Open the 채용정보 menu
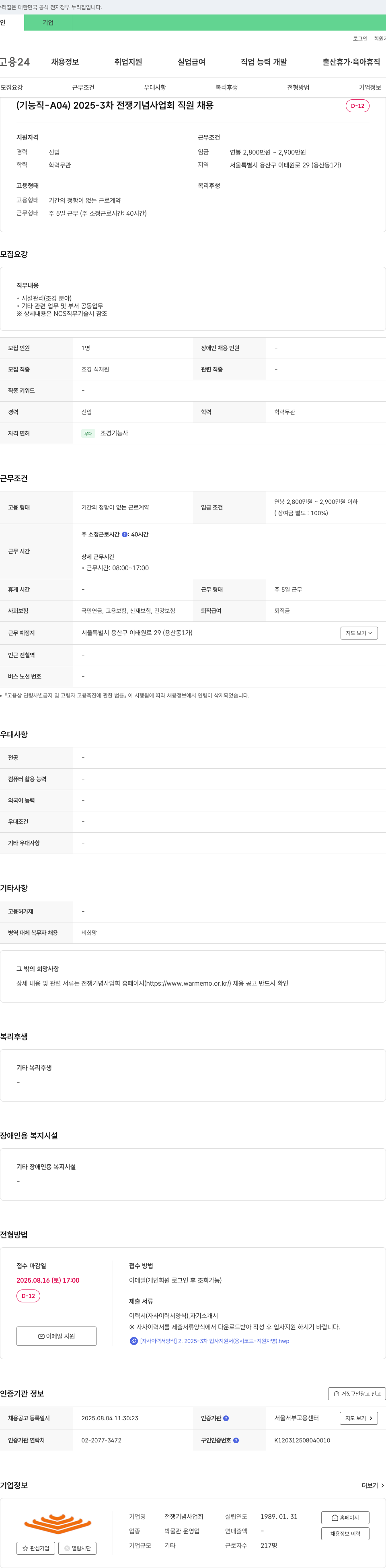The height and width of the screenshot is (1568, 386). coord(65,62)
